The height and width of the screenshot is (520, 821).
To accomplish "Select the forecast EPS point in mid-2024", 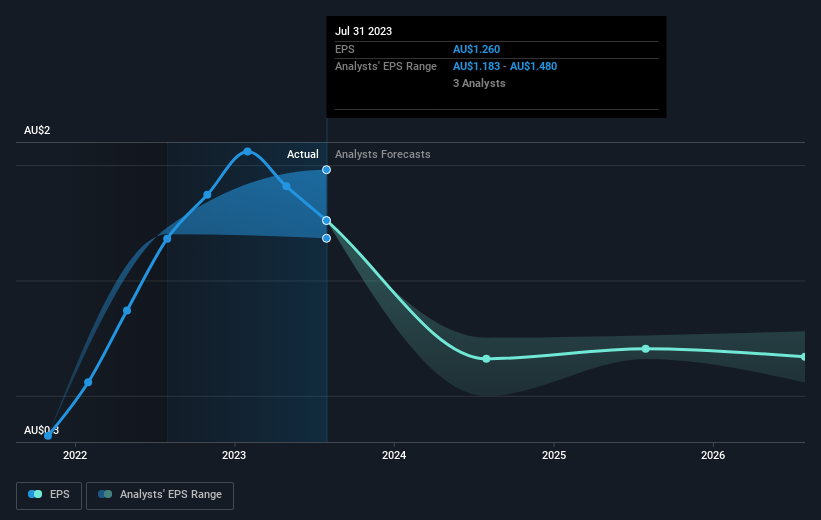I will [486, 359].
